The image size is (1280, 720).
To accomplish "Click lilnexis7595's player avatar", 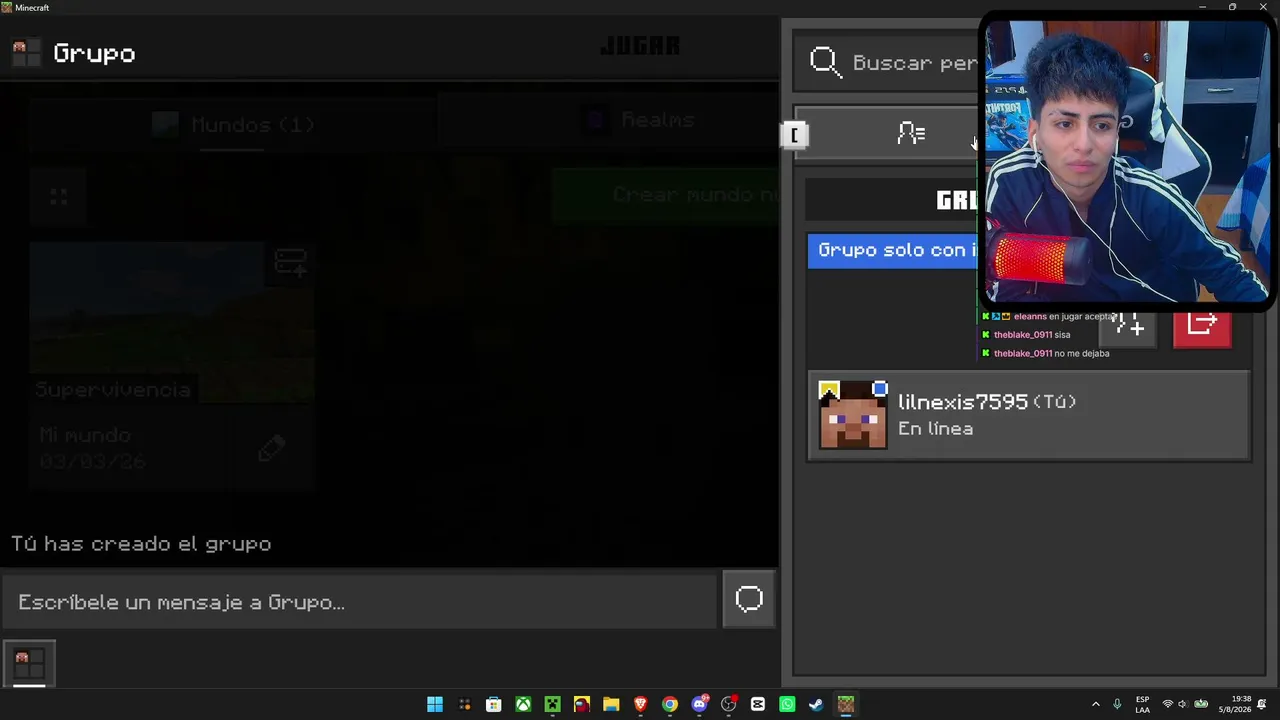I will tap(853, 415).
